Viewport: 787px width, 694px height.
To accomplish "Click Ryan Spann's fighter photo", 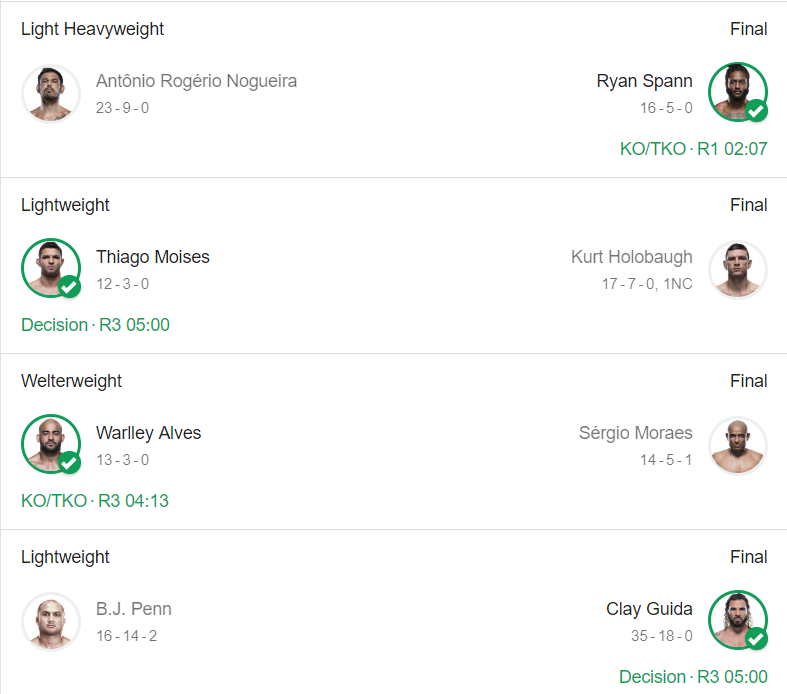I will pyautogui.click(x=737, y=93).
